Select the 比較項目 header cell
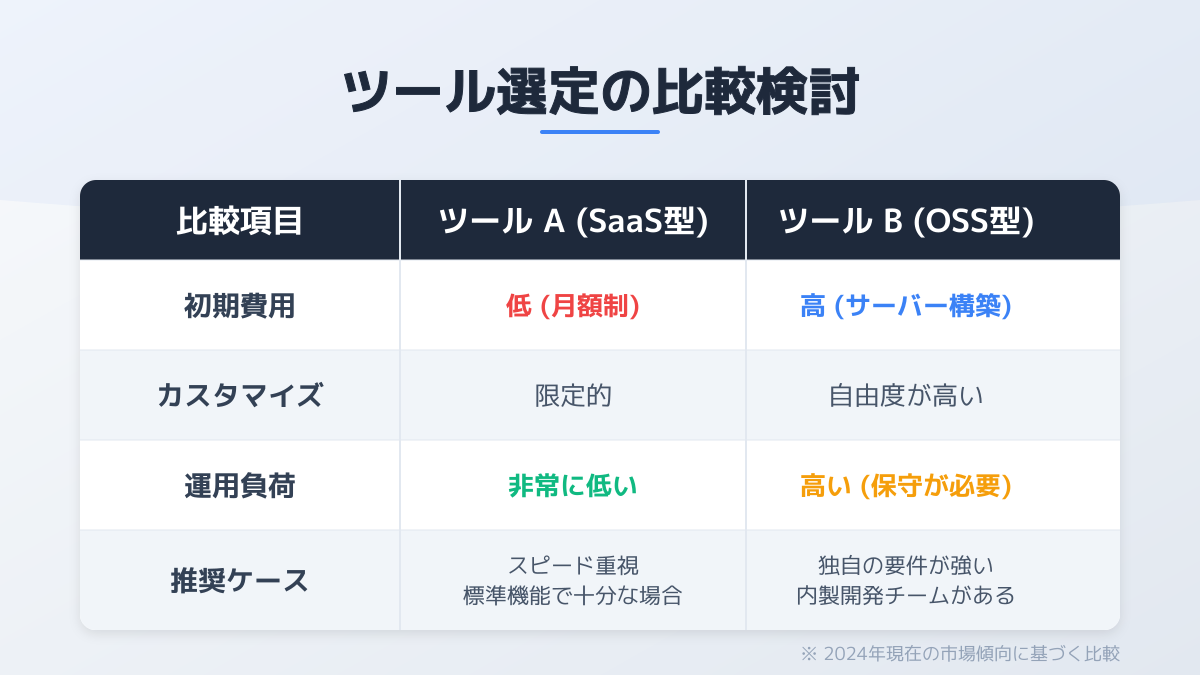 click(240, 221)
